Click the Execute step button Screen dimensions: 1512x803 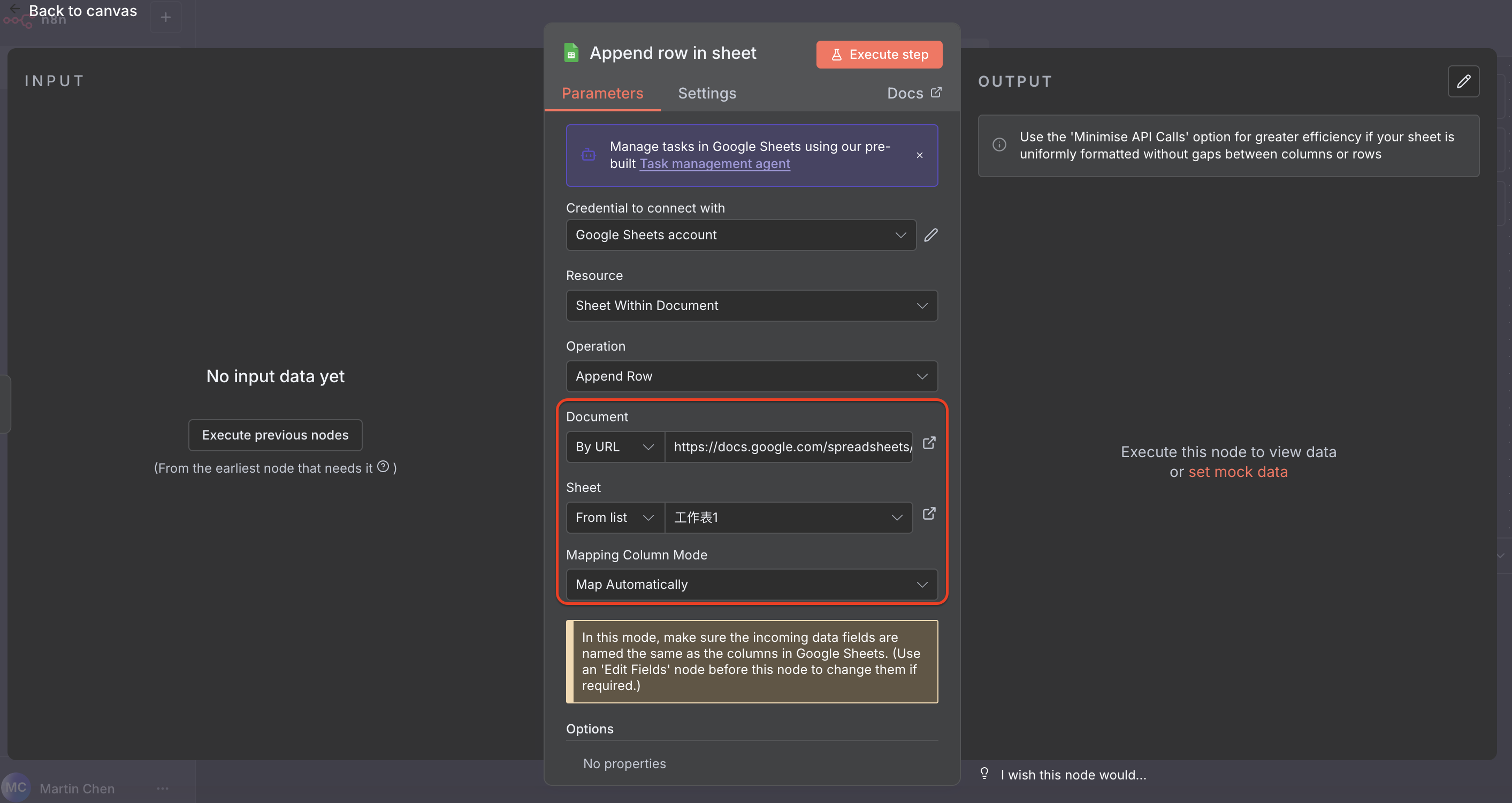coord(879,55)
